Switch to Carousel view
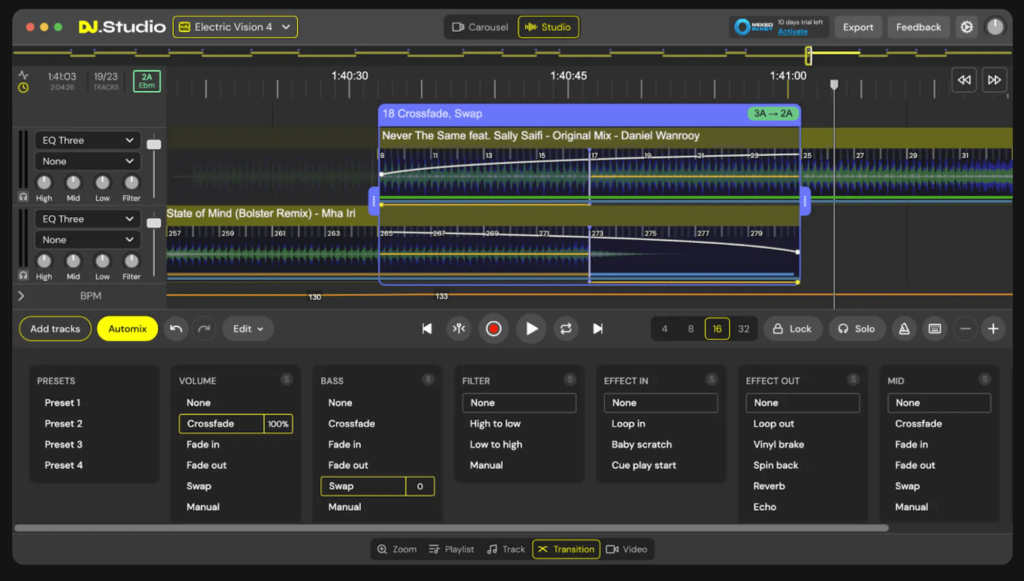This screenshot has height=581, width=1024. [x=480, y=27]
